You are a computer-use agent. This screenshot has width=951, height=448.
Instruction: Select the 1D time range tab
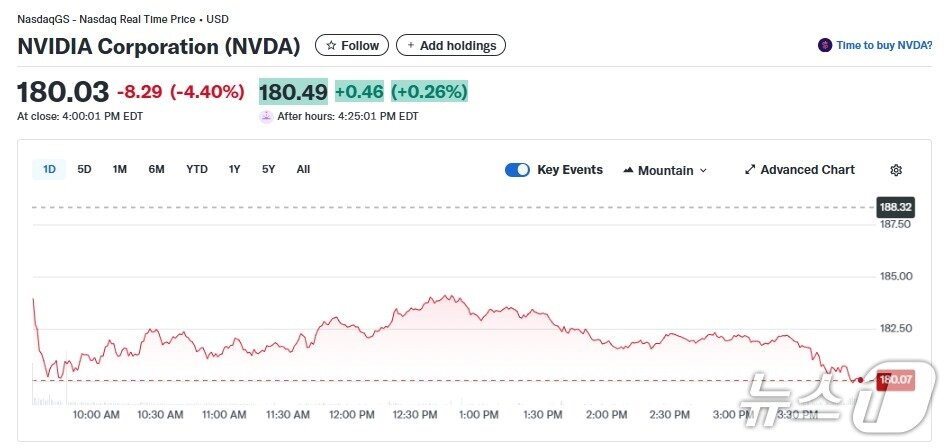[49, 169]
